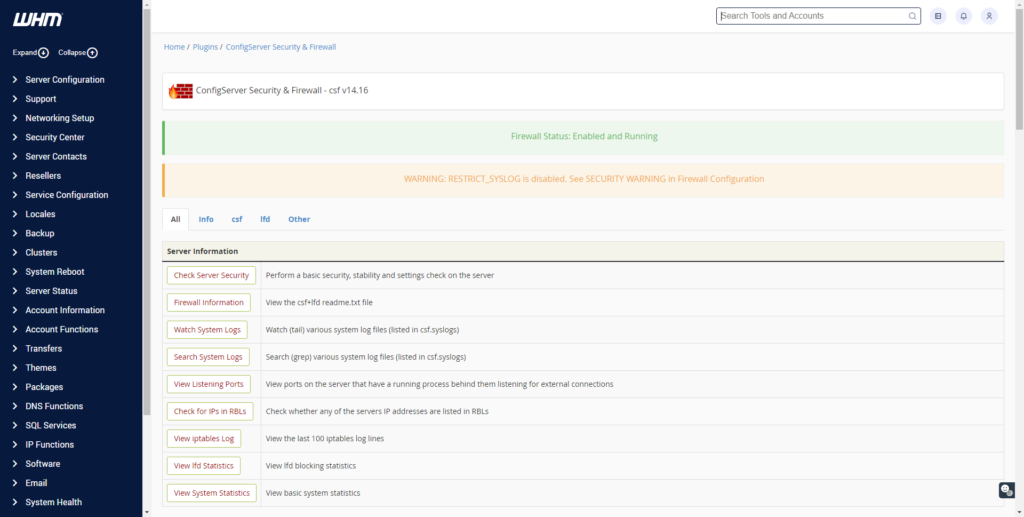Viewport: 1024px width, 517px height.
Task: Click "View basic system statistics" description
Action: 313,493
